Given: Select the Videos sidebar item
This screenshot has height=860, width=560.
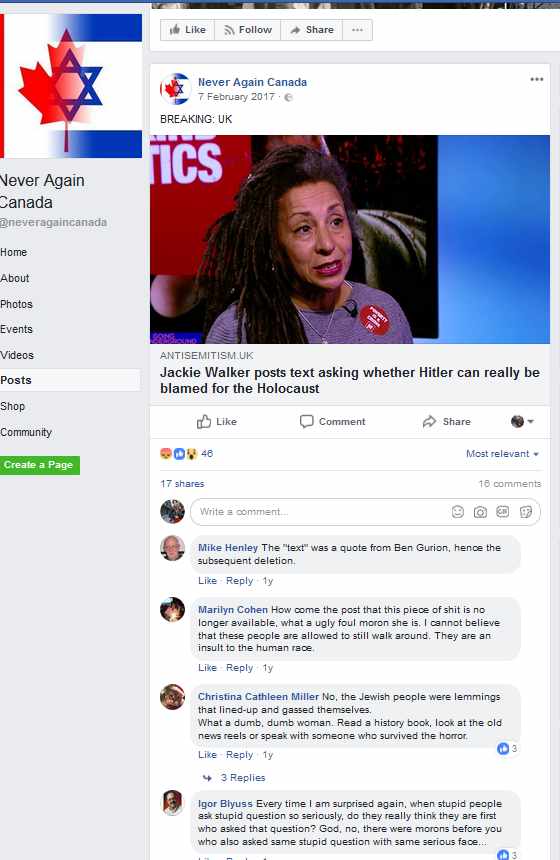Looking at the screenshot, I should [17, 355].
